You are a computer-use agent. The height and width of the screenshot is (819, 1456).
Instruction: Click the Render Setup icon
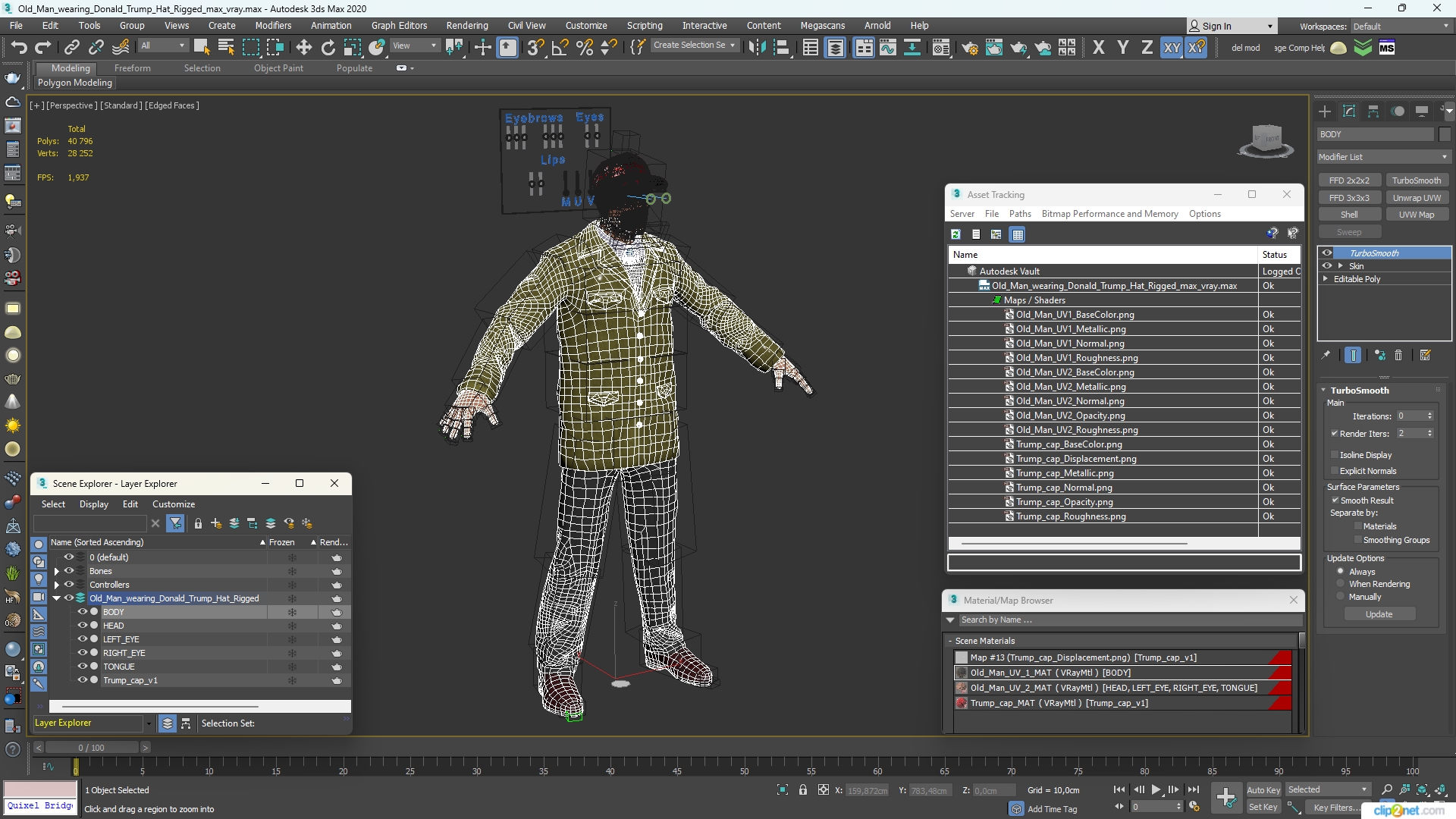[x=970, y=47]
